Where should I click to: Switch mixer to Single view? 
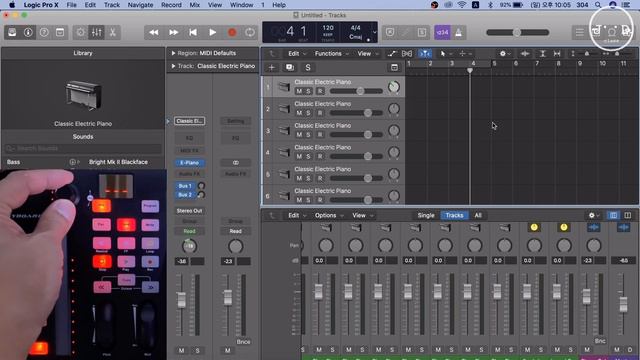point(426,215)
